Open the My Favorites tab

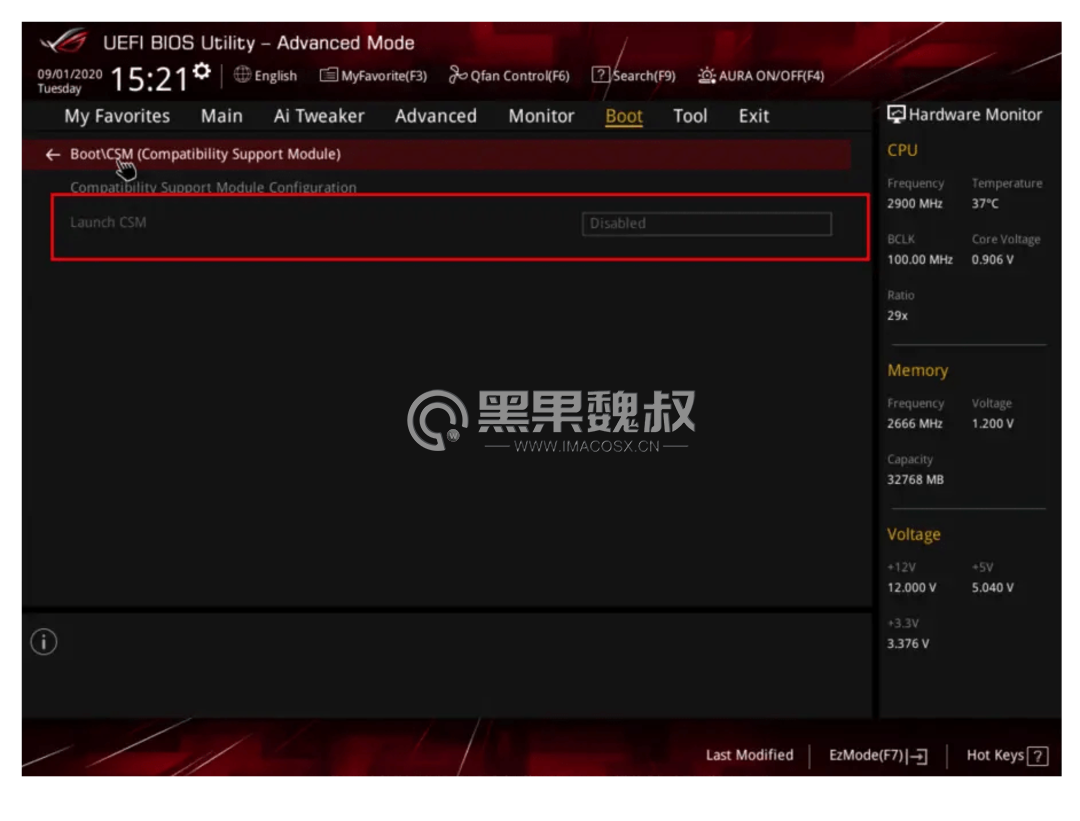pyautogui.click(x=117, y=116)
